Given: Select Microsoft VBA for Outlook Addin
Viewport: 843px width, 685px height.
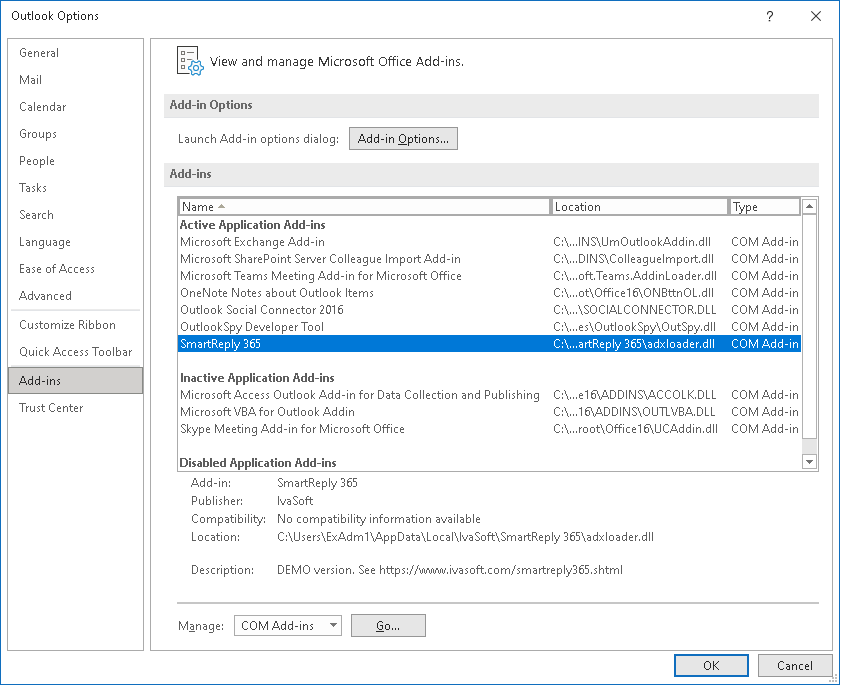Looking at the screenshot, I should tap(400, 411).
